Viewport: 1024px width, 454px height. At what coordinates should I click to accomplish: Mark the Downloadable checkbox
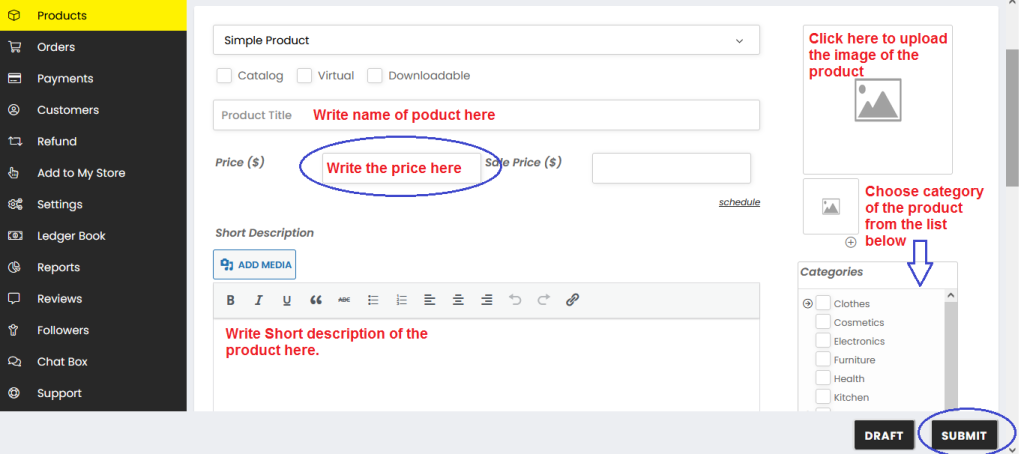[374, 76]
